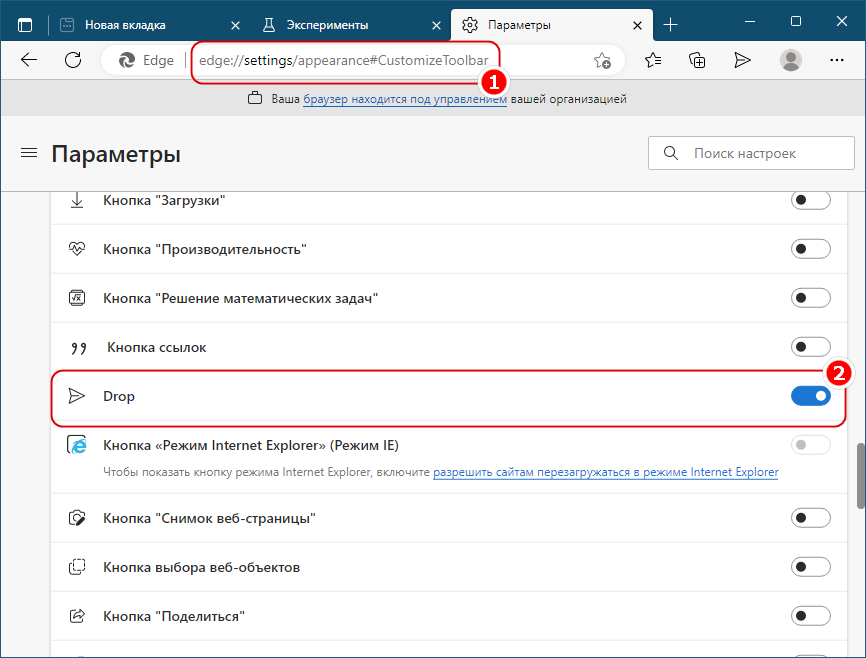866x658 pixels.
Task: Switch to the "Эксперименты" tab
Action: point(351,25)
